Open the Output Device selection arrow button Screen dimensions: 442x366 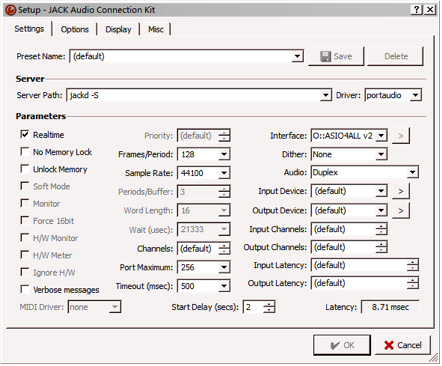[x=401, y=211]
